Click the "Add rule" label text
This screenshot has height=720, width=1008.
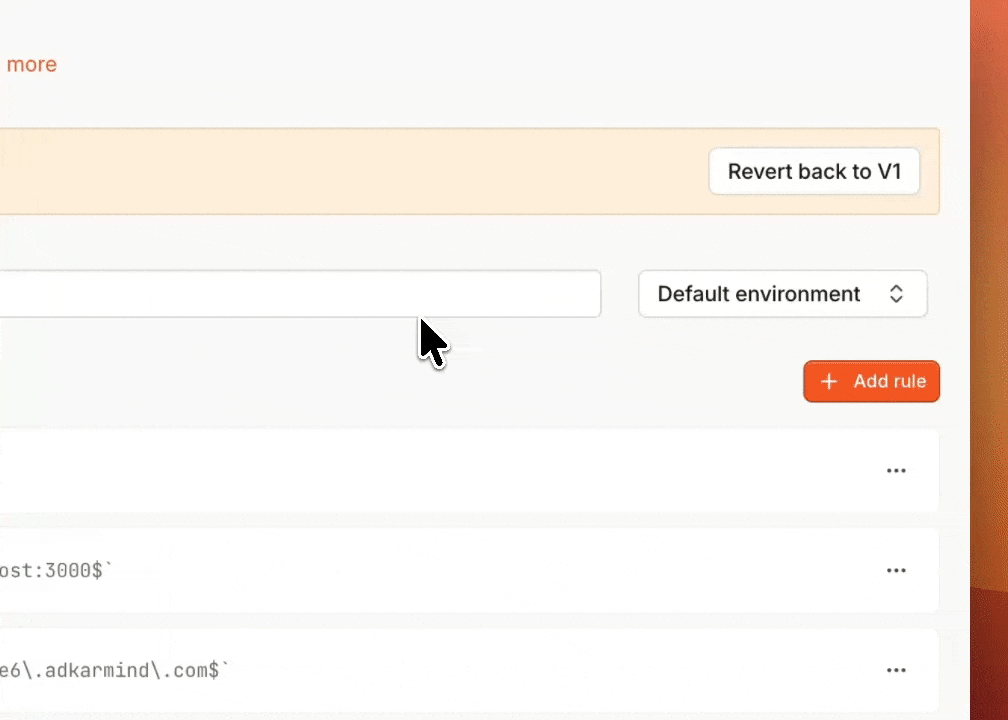pyautogui.click(x=889, y=382)
